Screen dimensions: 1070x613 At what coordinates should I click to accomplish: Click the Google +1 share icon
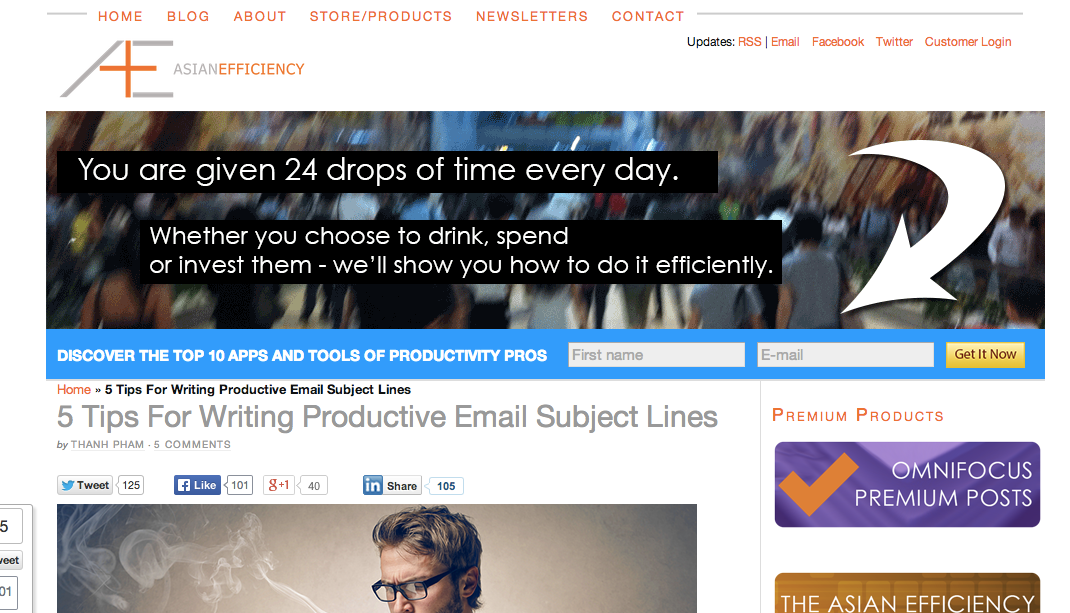point(279,485)
